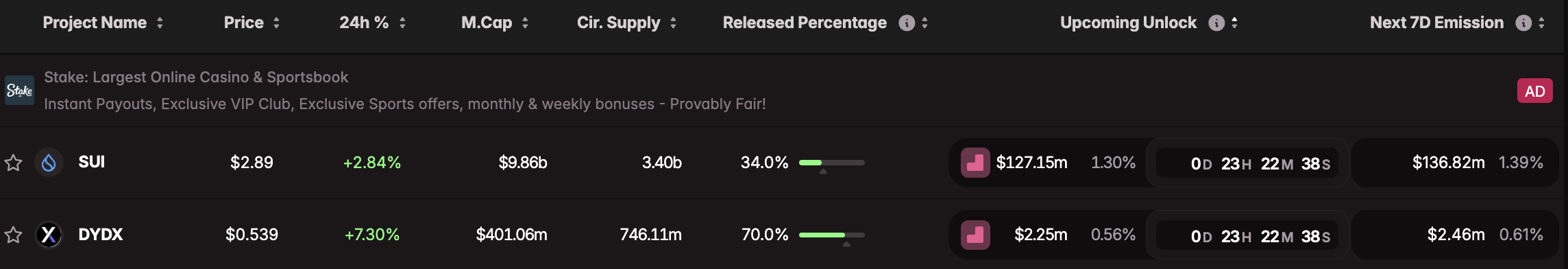Viewport: 1568px width, 269px height.
Task: Click DYDX's pink unlock type icon
Action: [x=975, y=235]
